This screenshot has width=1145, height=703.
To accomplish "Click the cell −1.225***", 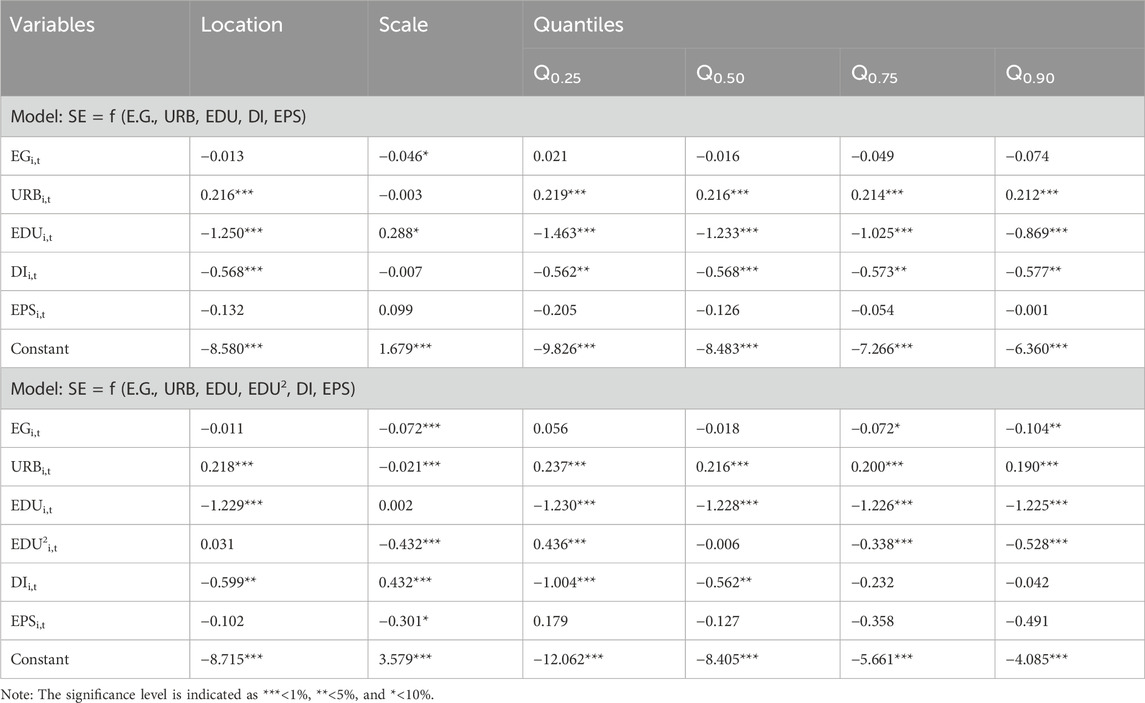I will click(x=1037, y=506).
